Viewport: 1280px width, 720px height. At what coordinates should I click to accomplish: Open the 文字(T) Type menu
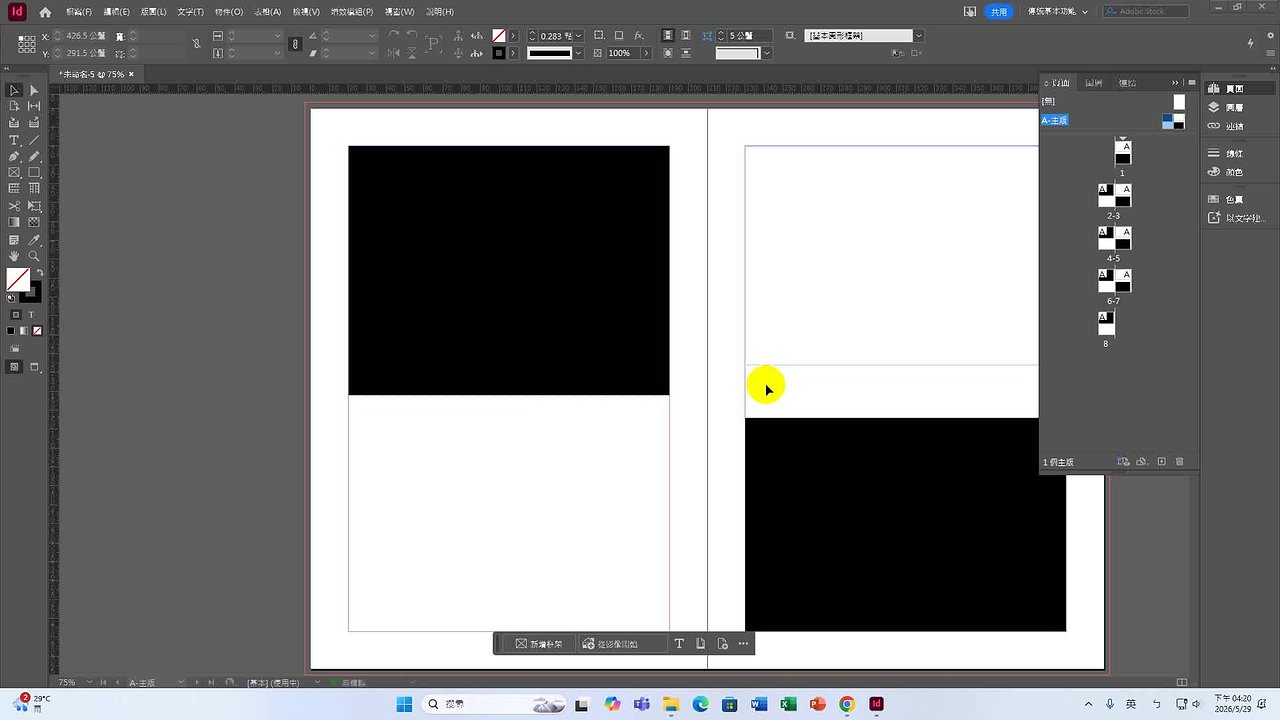click(190, 12)
